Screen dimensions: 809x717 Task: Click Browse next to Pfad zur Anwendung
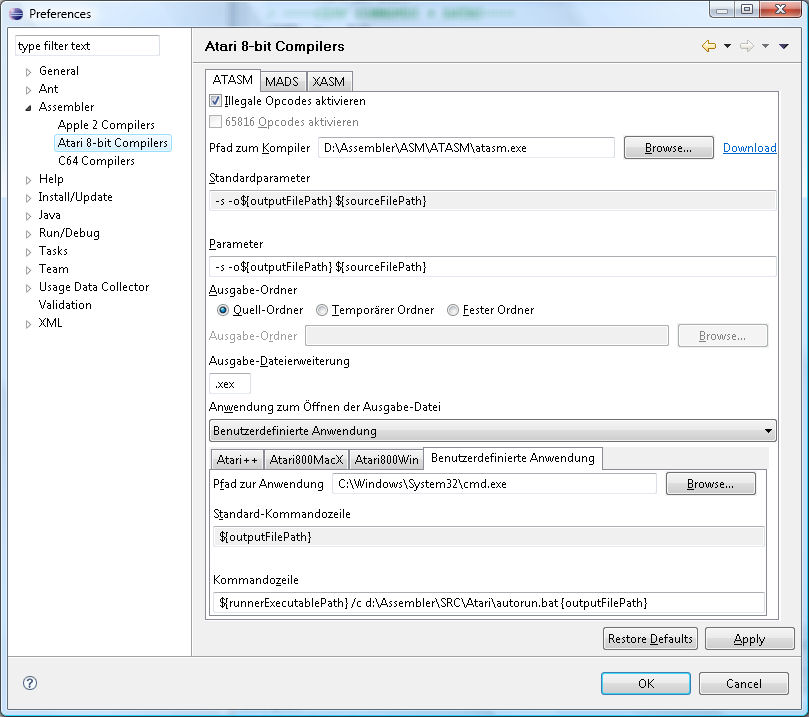coord(710,484)
